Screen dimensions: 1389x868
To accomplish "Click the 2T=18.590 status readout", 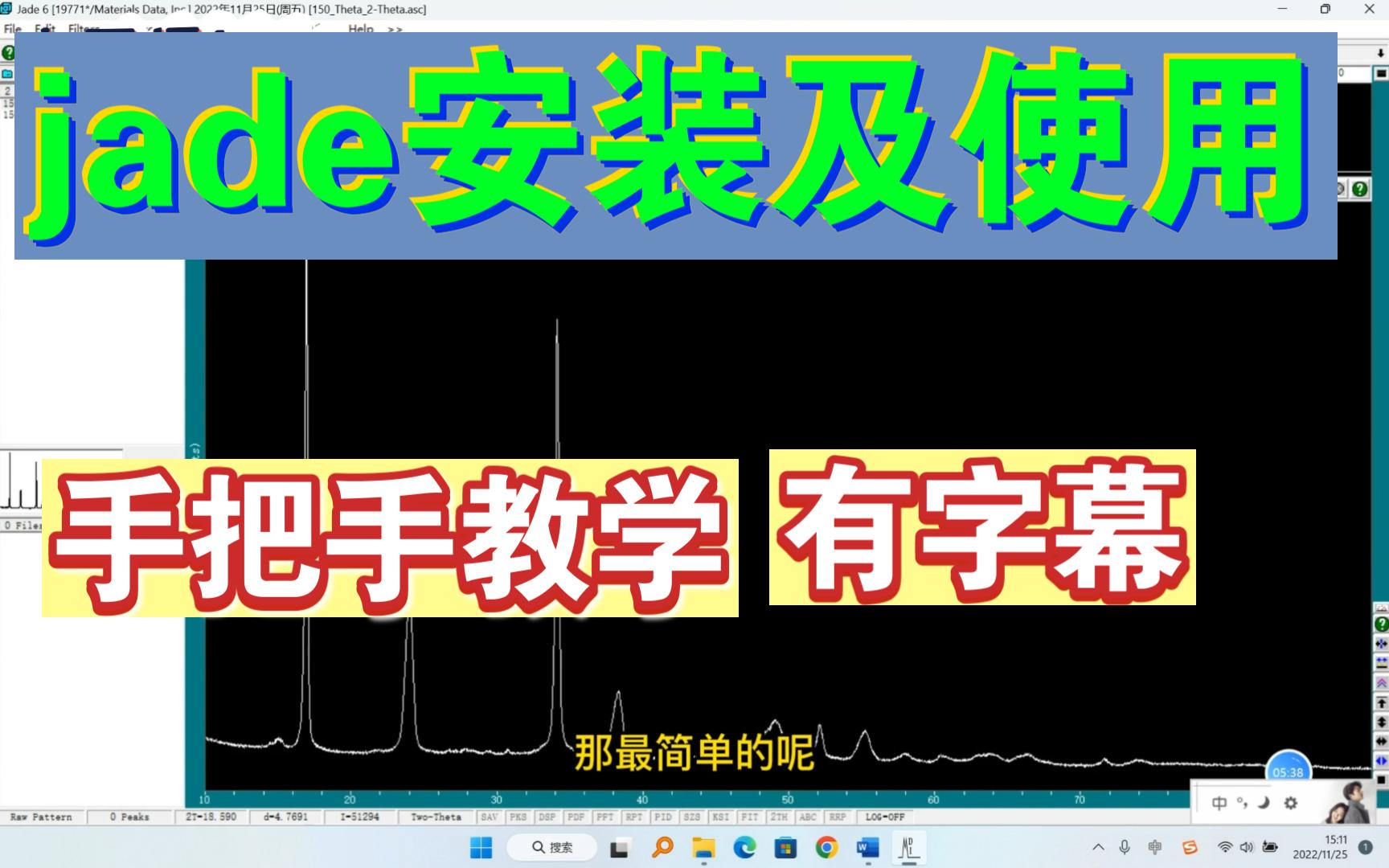I will [x=211, y=817].
